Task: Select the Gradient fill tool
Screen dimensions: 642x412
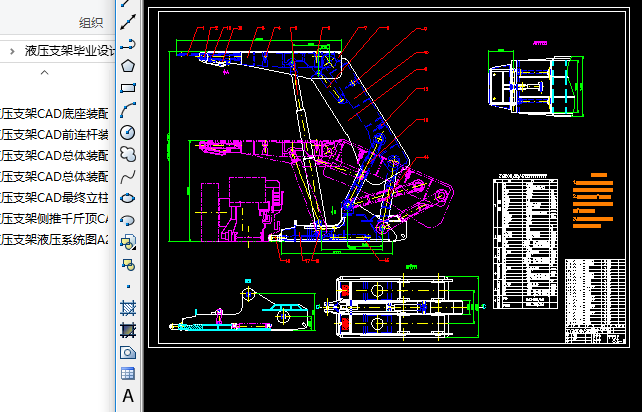Action: (x=128, y=330)
